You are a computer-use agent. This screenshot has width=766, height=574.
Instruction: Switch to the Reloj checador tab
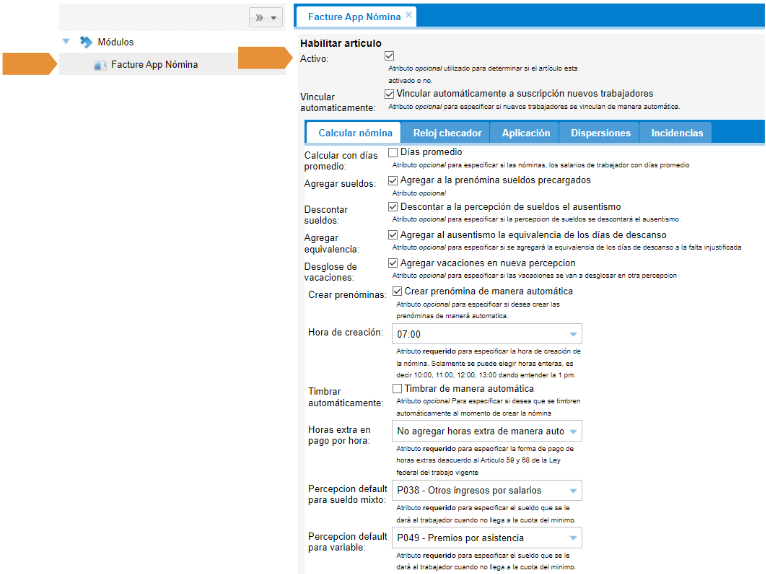click(x=447, y=133)
